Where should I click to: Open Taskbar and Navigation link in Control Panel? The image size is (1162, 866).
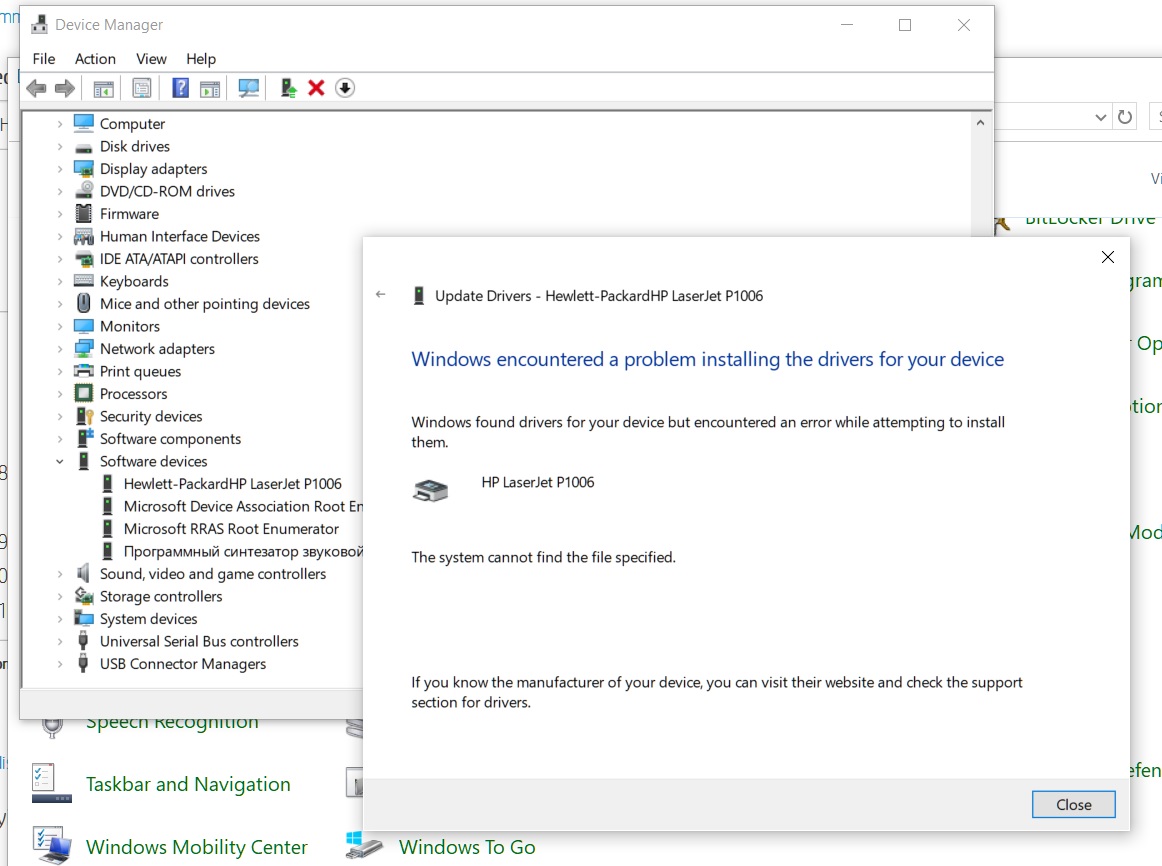coord(188,784)
